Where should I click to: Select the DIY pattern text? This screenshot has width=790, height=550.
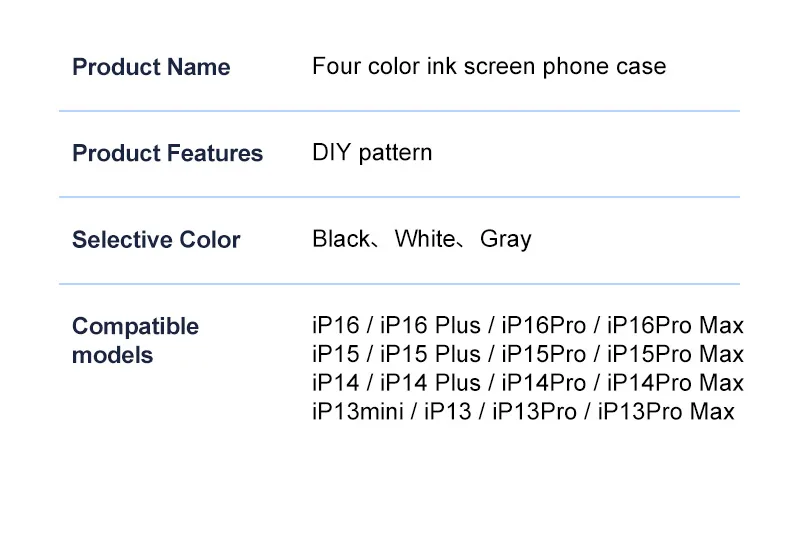[372, 153]
